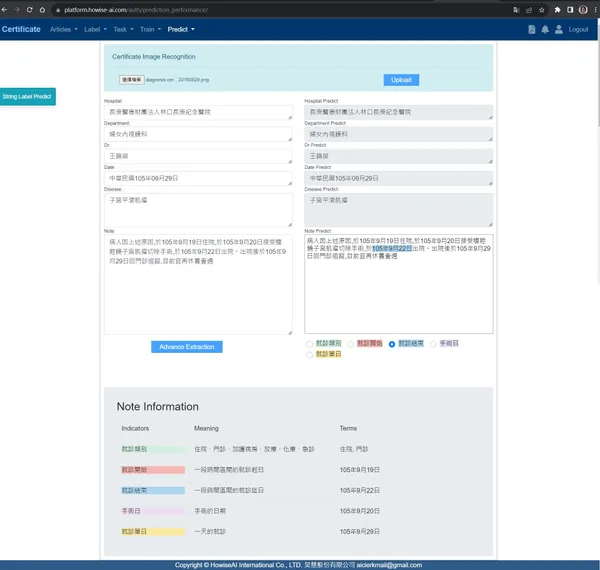This screenshot has height=570, width=600.
Task: Select the 就診開始 radio button
Action: [x=351, y=344]
